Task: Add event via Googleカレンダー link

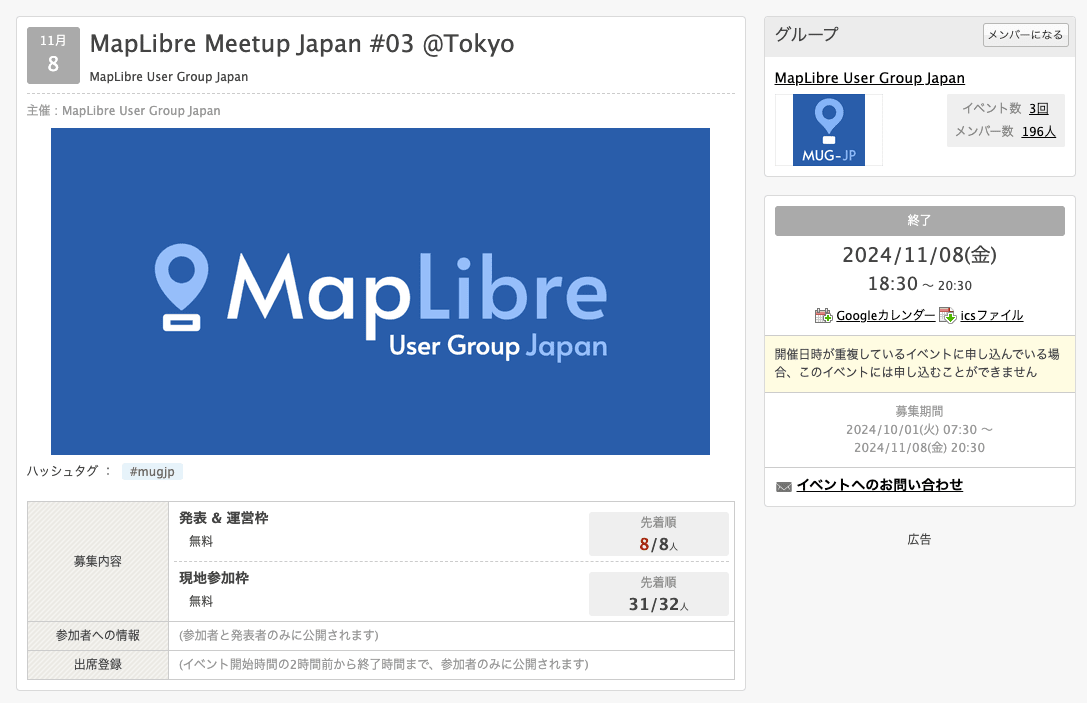Action: click(885, 315)
